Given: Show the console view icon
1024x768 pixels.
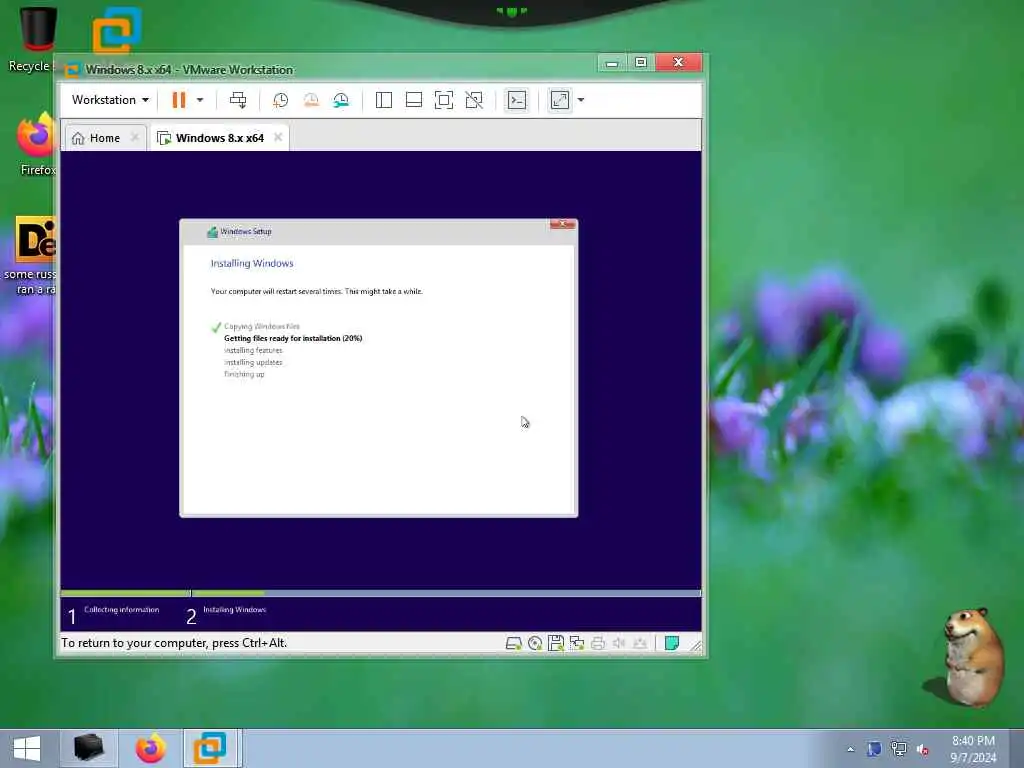Looking at the screenshot, I should tap(517, 100).
